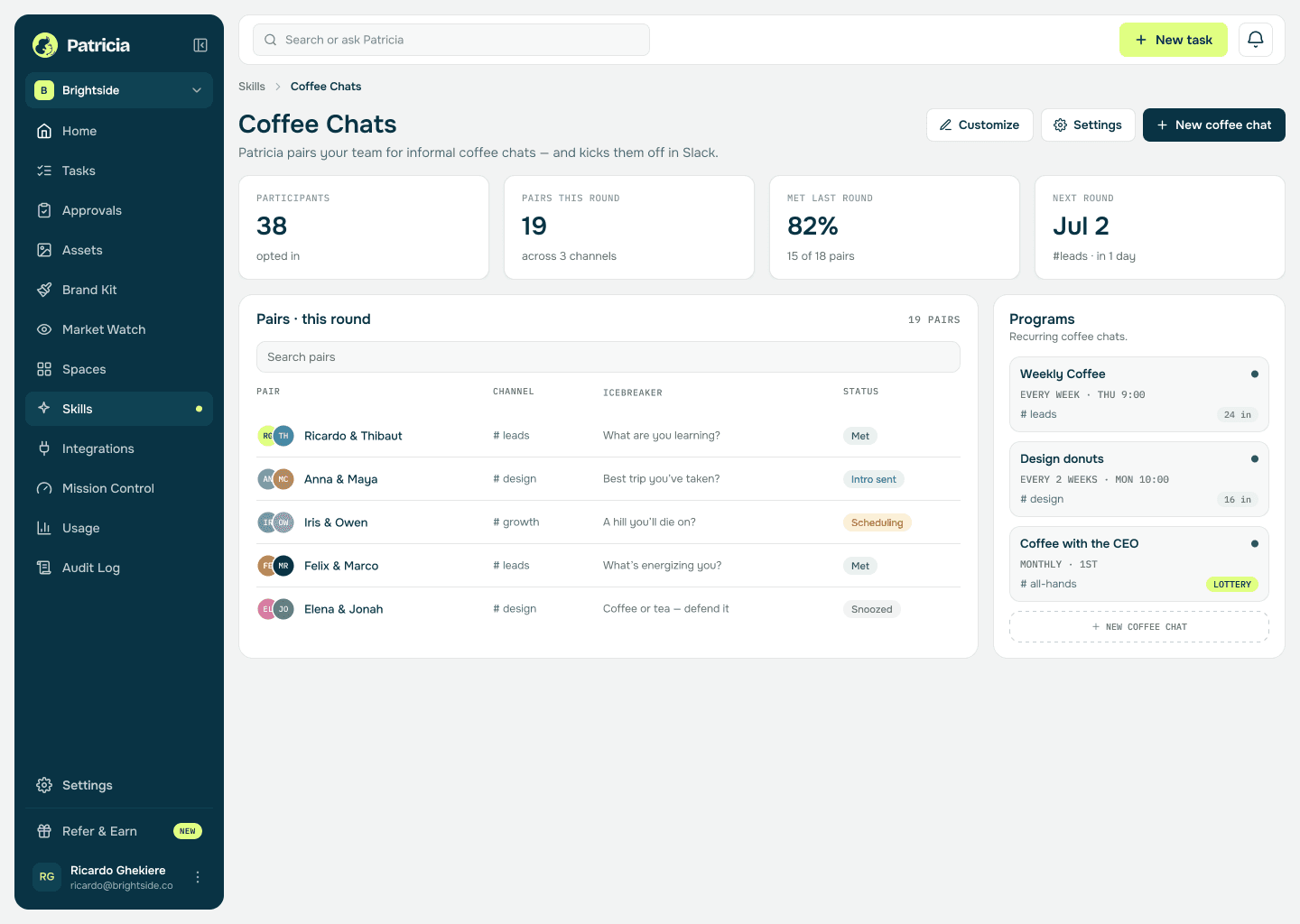Open Refer & Earn gift icon
The width and height of the screenshot is (1300, 924).
tap(44, 831)
